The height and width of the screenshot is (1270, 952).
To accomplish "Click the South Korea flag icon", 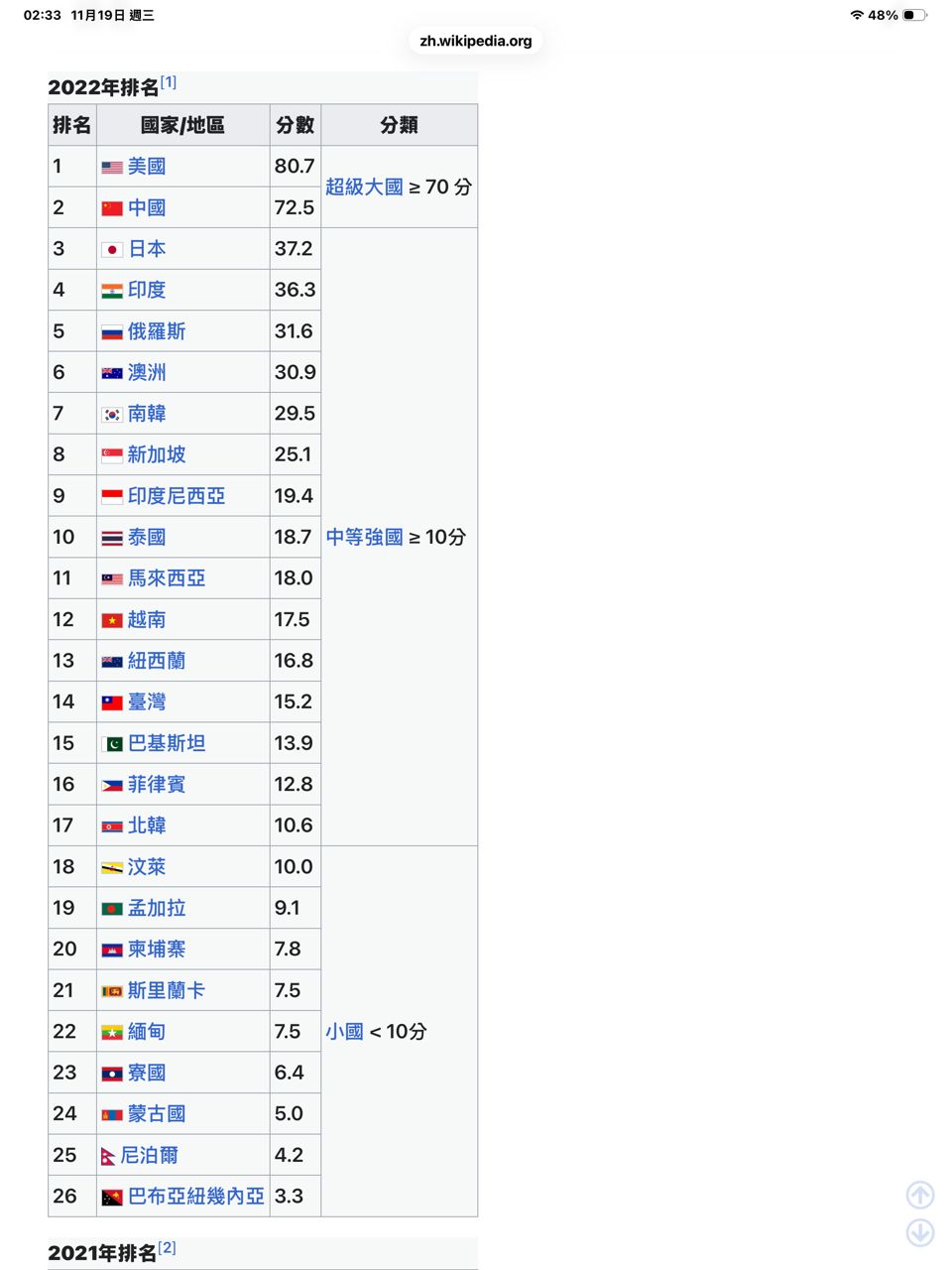I will coord(112,414).
